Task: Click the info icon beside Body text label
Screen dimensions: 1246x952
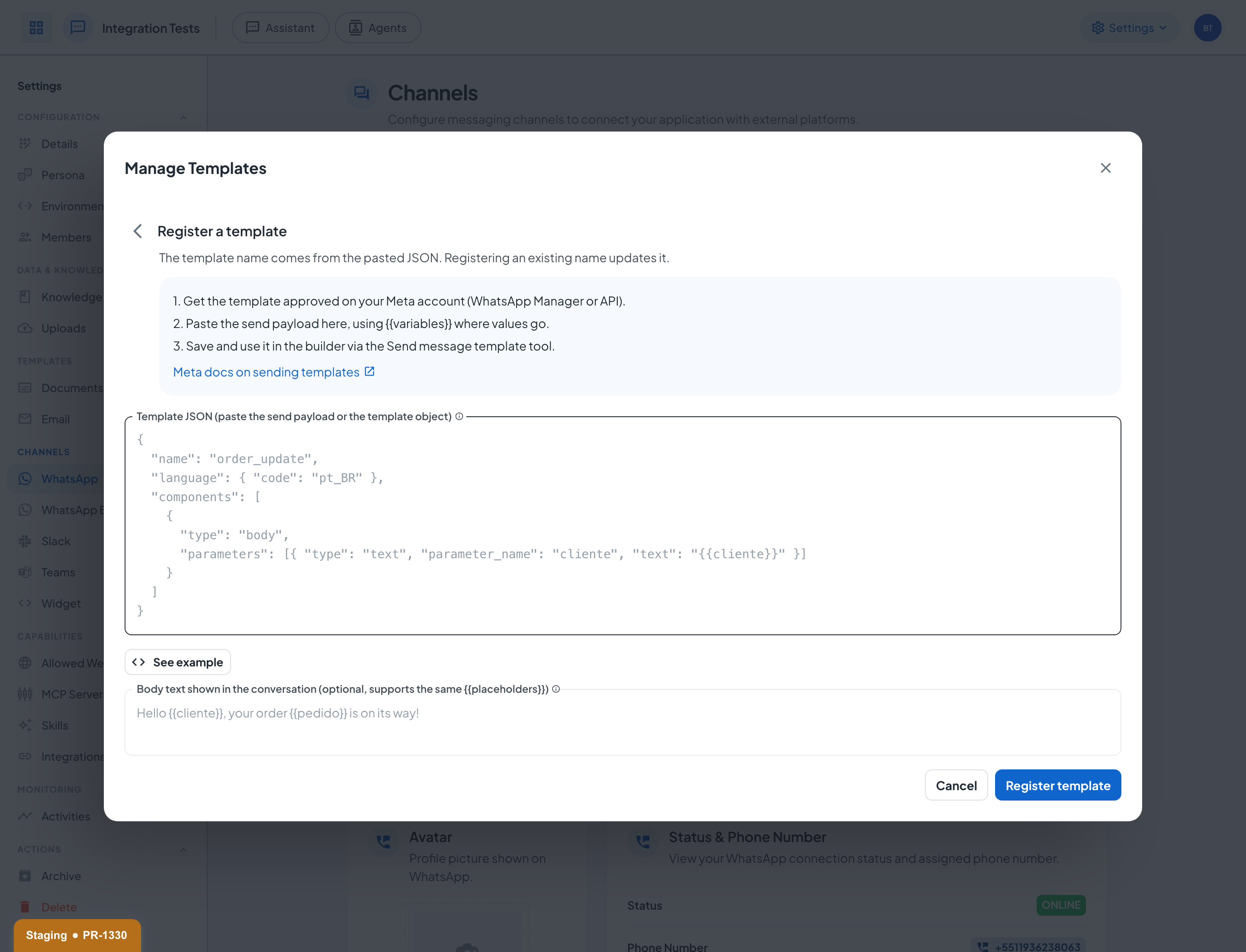Action: click(x=556, y=689)
